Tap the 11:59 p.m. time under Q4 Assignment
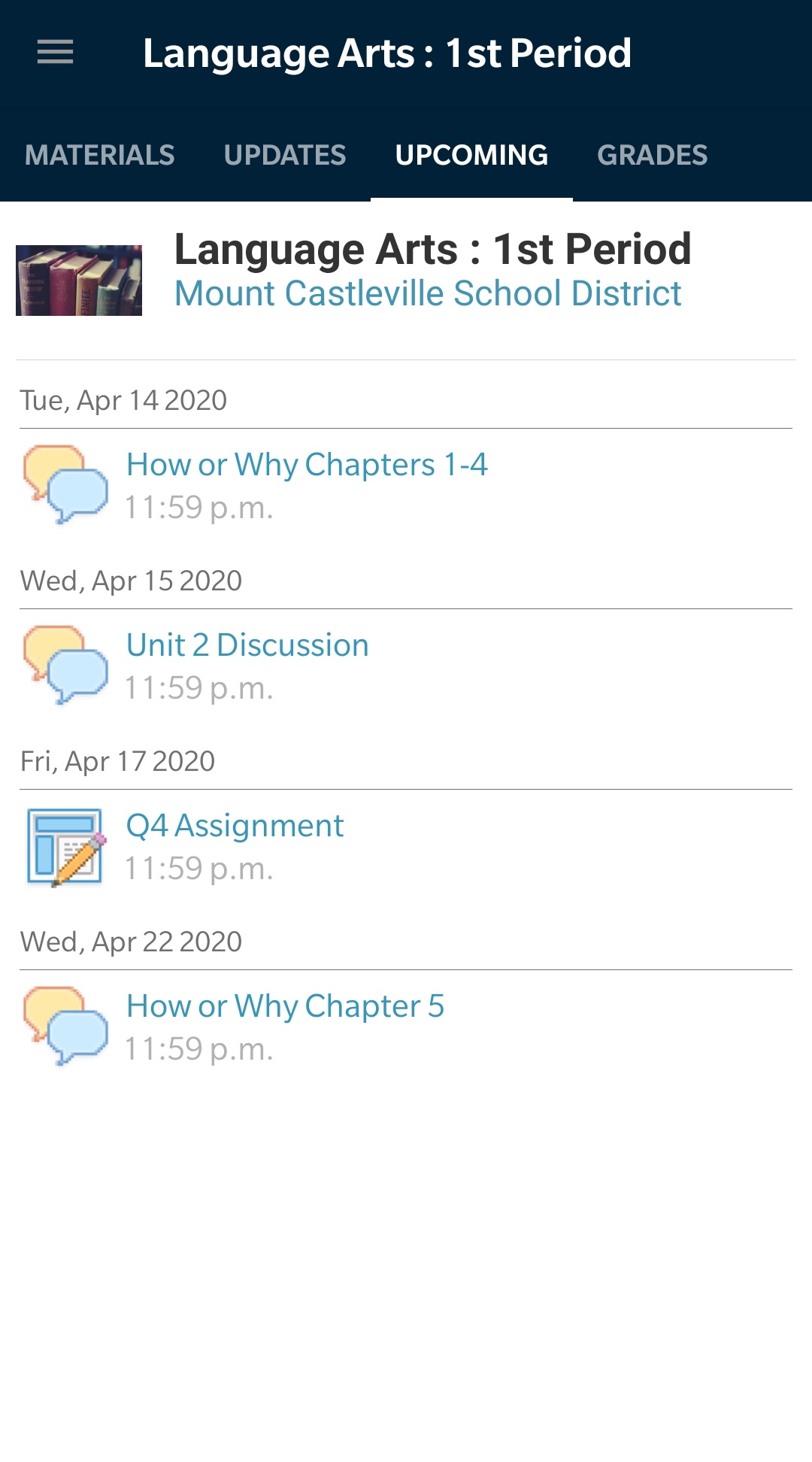The height and width of the screenshot is (1462, 812). tap(198, 869)
